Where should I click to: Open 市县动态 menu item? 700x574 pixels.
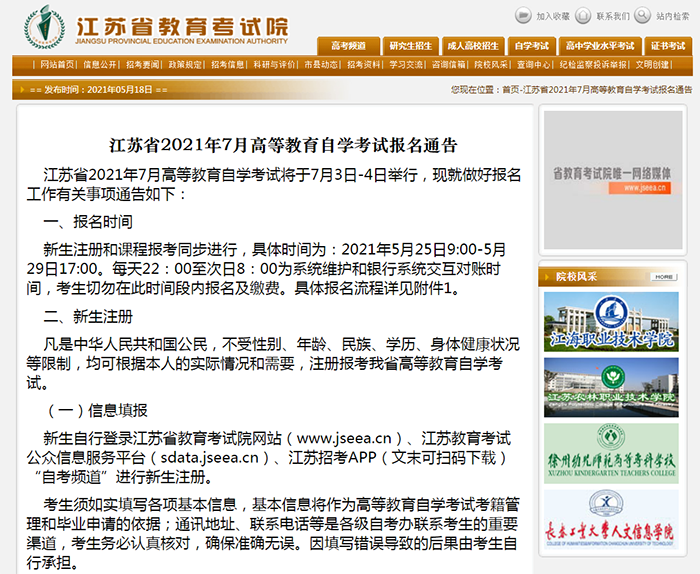pos(321,65)
